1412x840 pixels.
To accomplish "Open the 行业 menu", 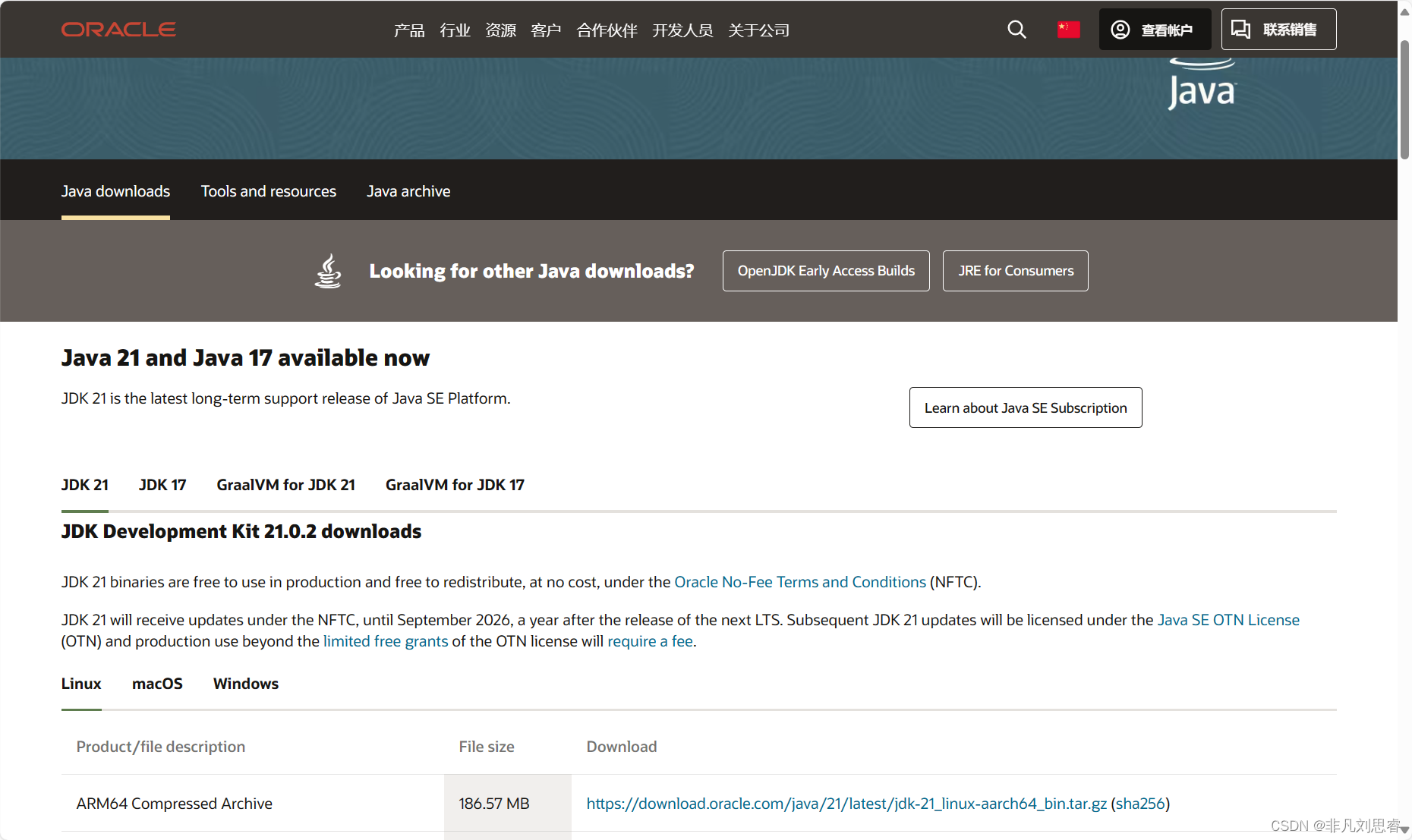I will point(455,30).
